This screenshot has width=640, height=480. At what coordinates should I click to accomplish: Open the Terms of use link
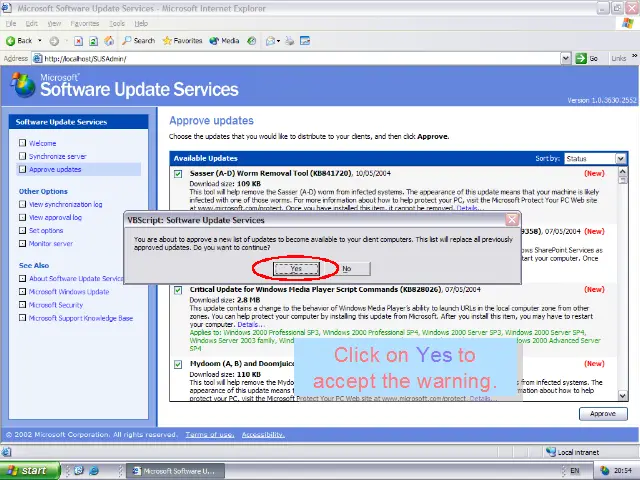click(x=210, y=435)
